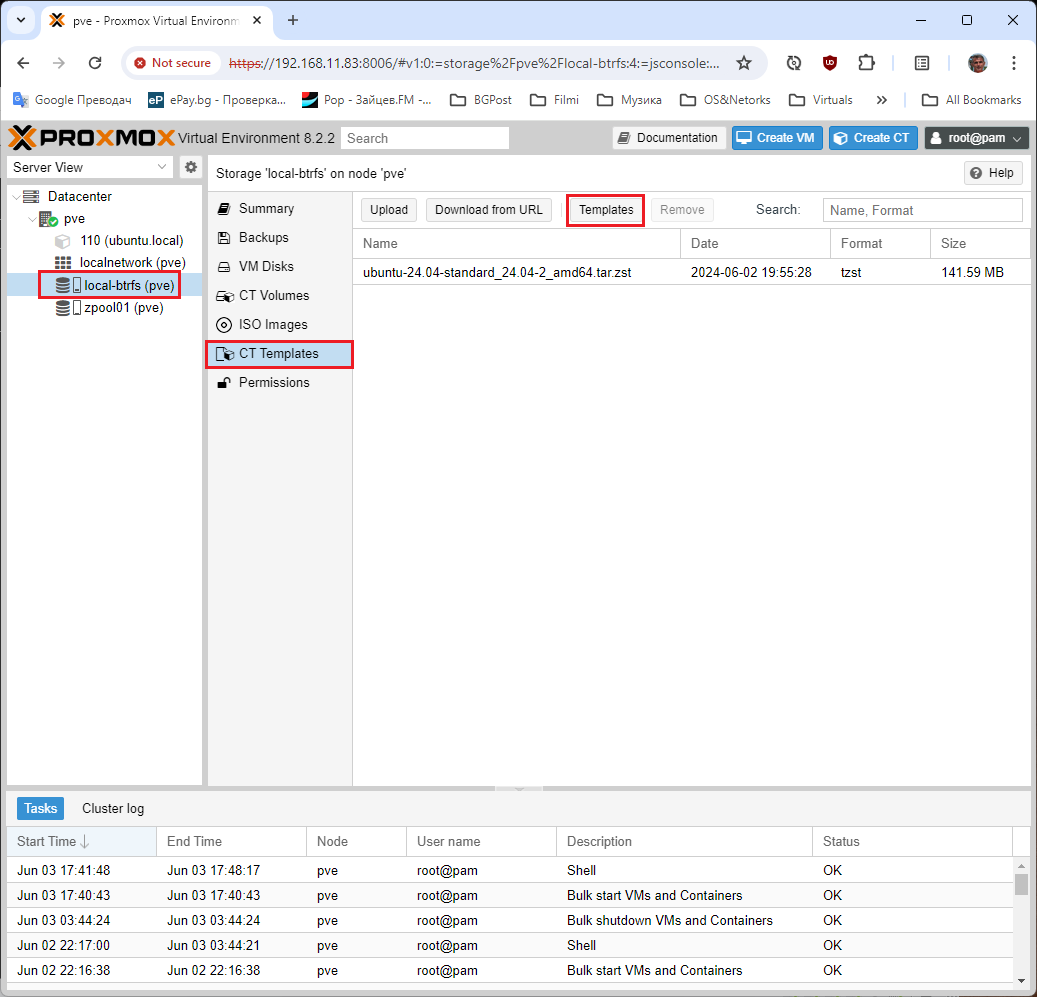Sort templates by the Size column
The width and height of the screenshot is (1037, 997).
(979, 243)
